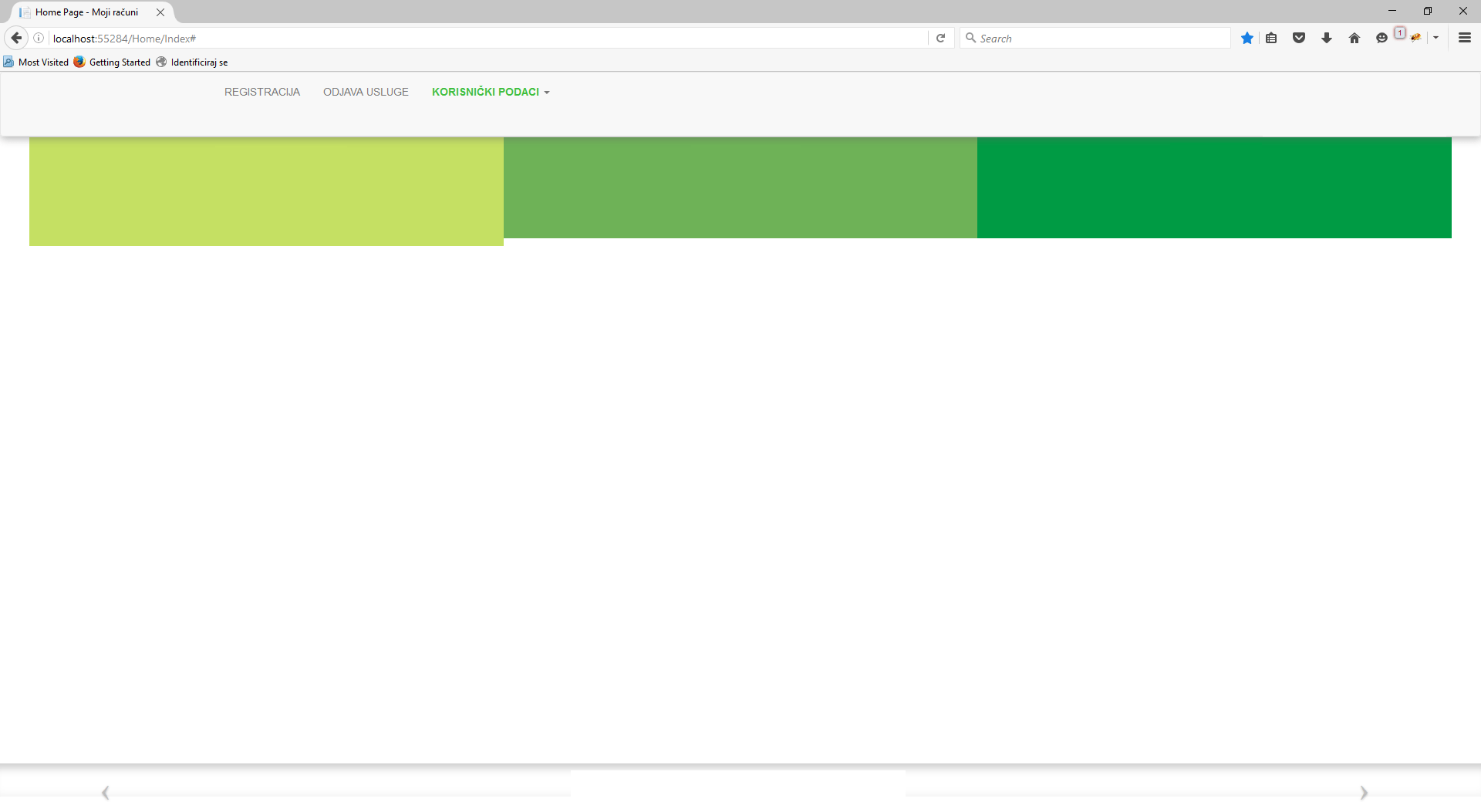Image resolution: width=1481 pixels, height=812 pixels.
Task: Open the Most Visited bookmarks menu
Action: point(35,62)
